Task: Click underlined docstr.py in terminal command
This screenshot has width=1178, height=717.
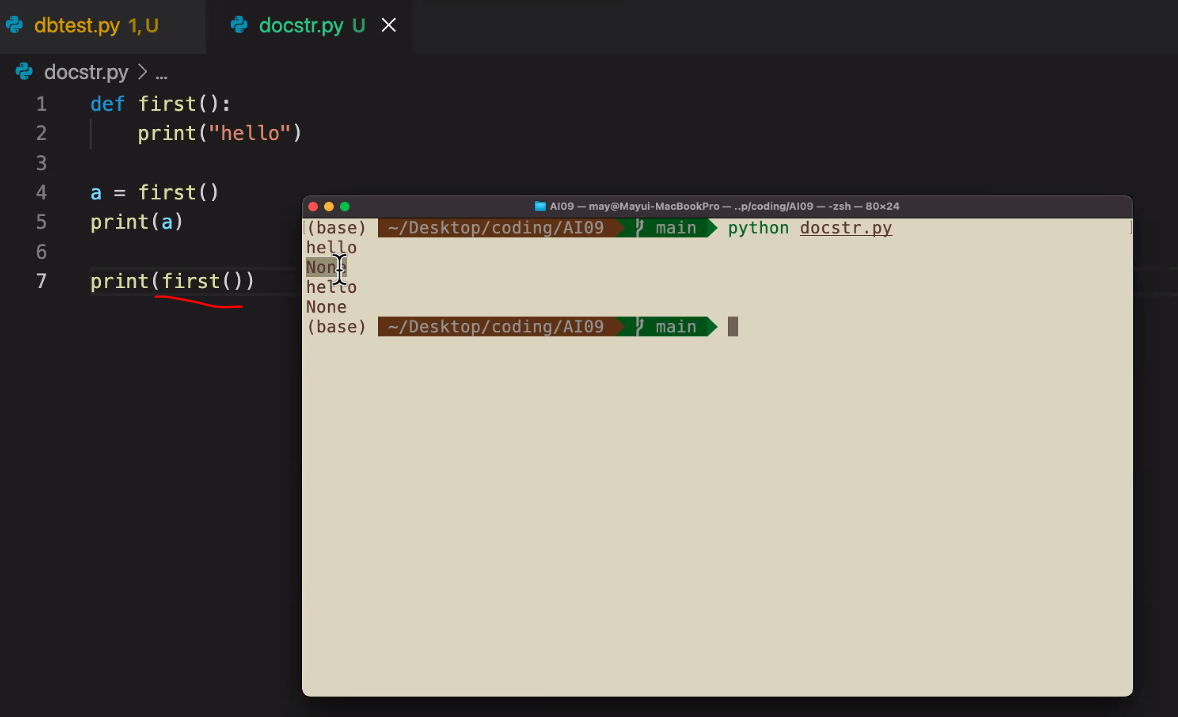Action: click(846, 228)
